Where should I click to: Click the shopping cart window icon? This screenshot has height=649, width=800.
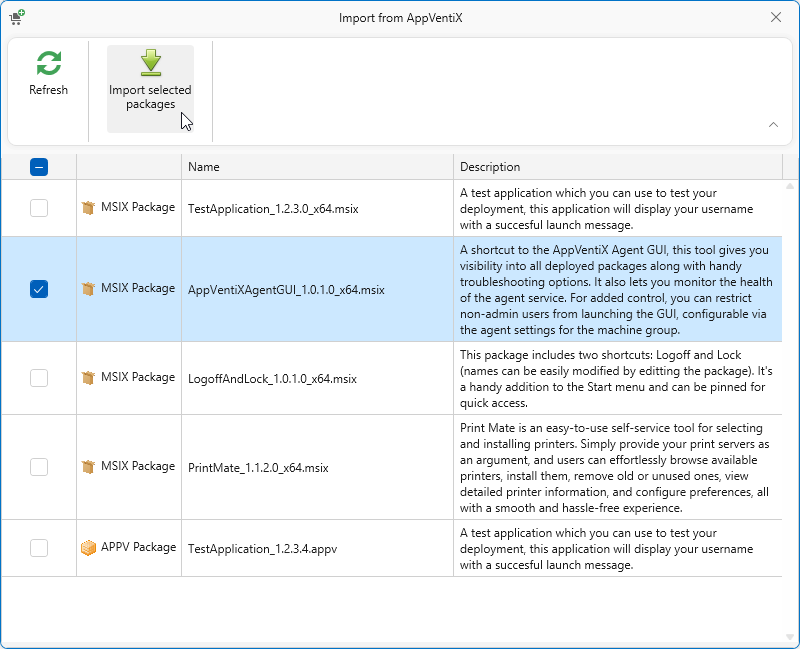pyautogui.click(x=17, y=17)
